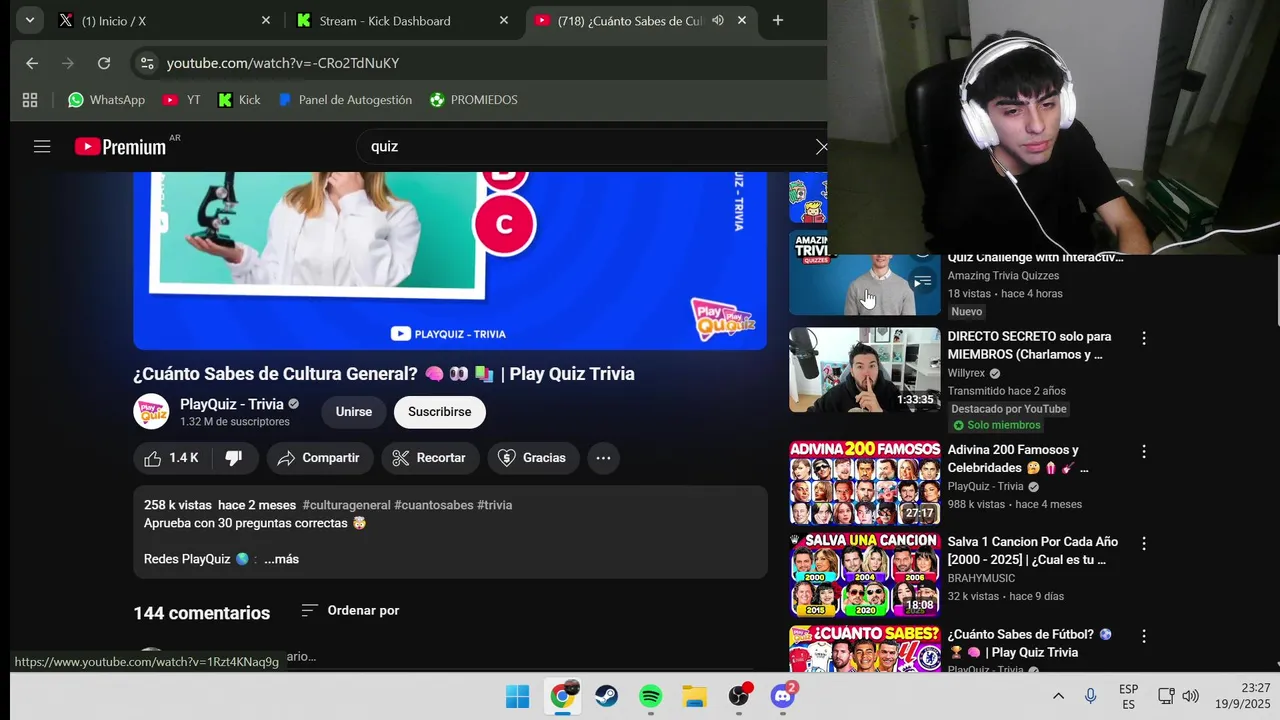Open the Kick bookmark
1280x720 pixels.
pyautogui.click(x=239, y=100)
